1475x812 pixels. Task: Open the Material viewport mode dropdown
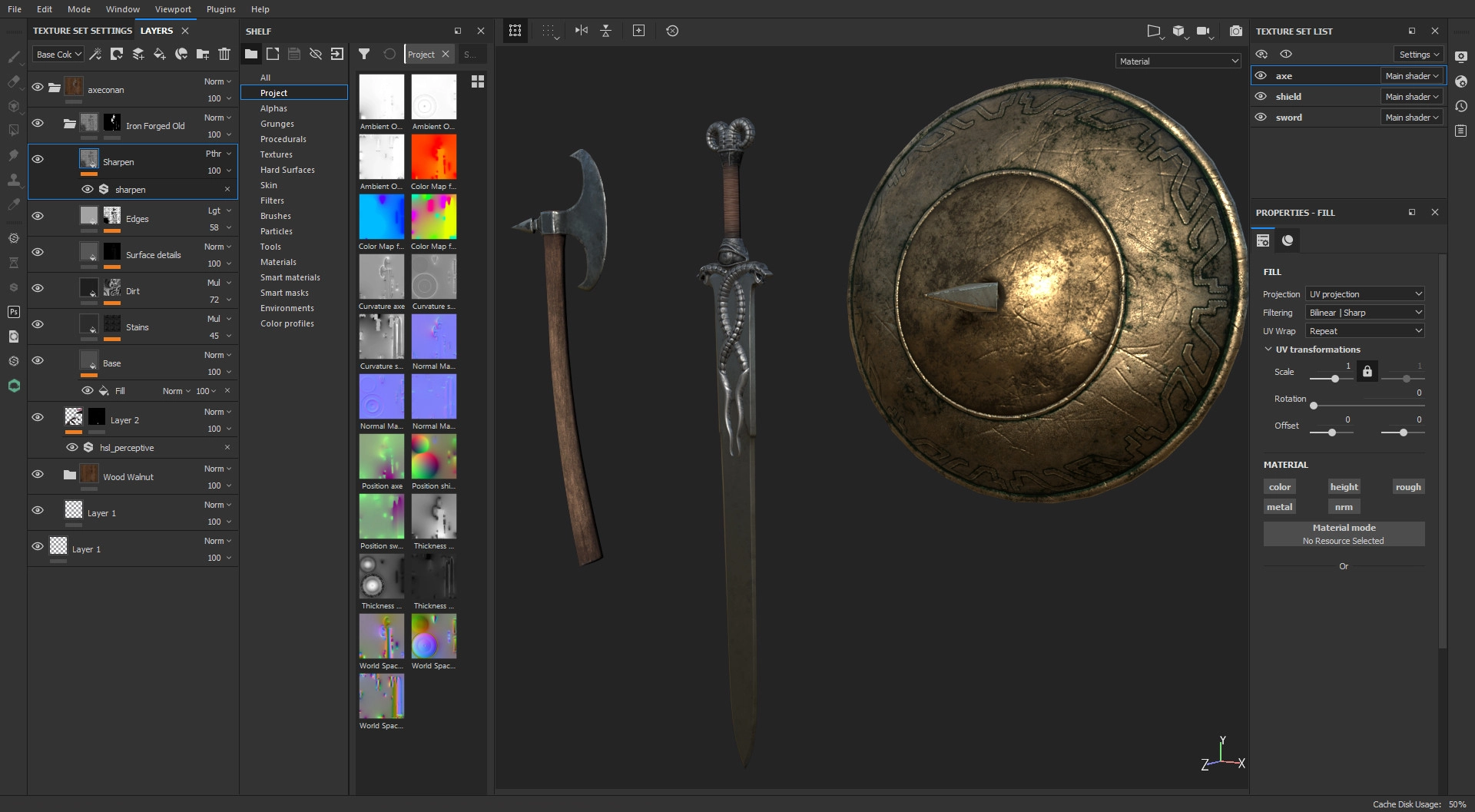(x=1178, y=61)
